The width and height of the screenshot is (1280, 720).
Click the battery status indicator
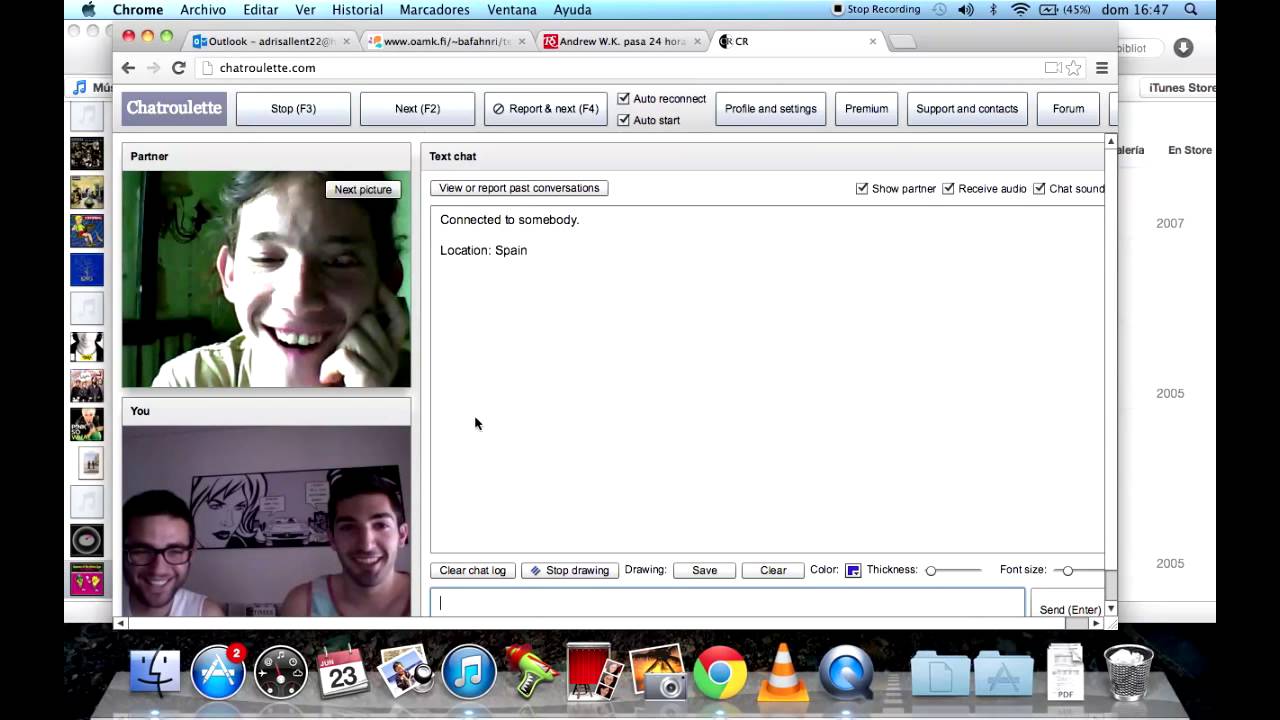[x=1065, y=10]
